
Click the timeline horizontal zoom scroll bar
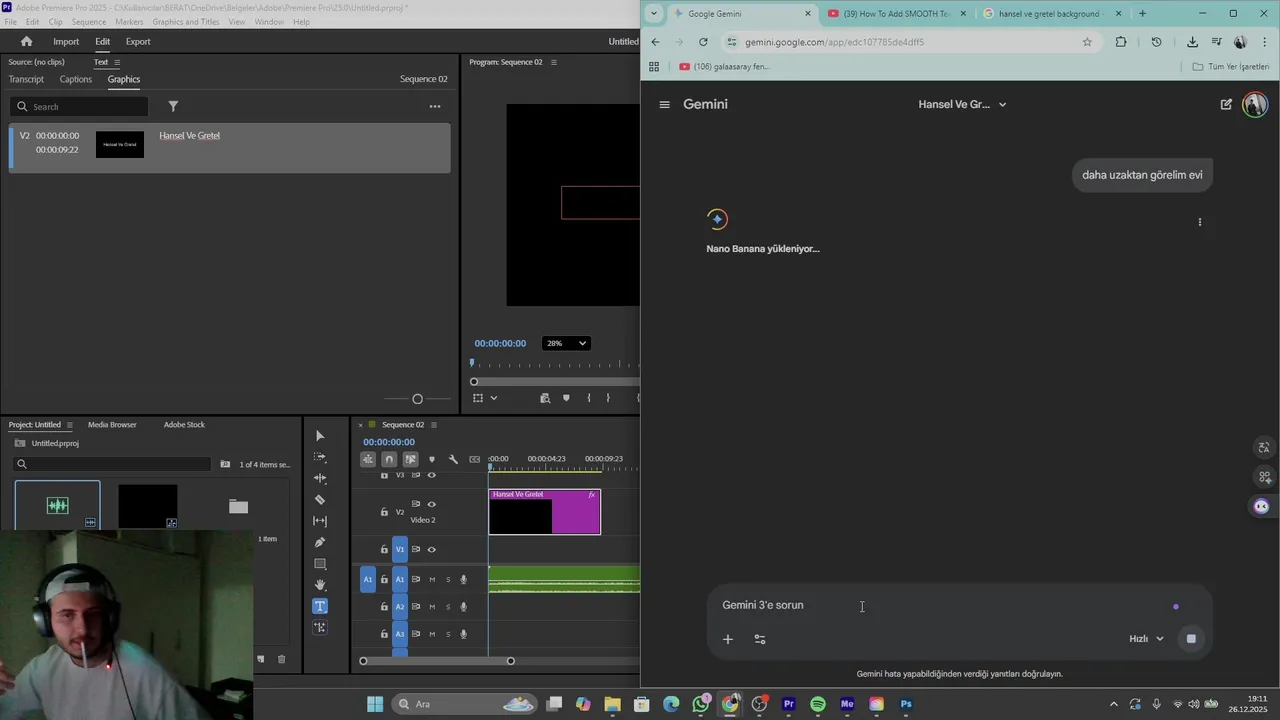(x=437, y=661)
